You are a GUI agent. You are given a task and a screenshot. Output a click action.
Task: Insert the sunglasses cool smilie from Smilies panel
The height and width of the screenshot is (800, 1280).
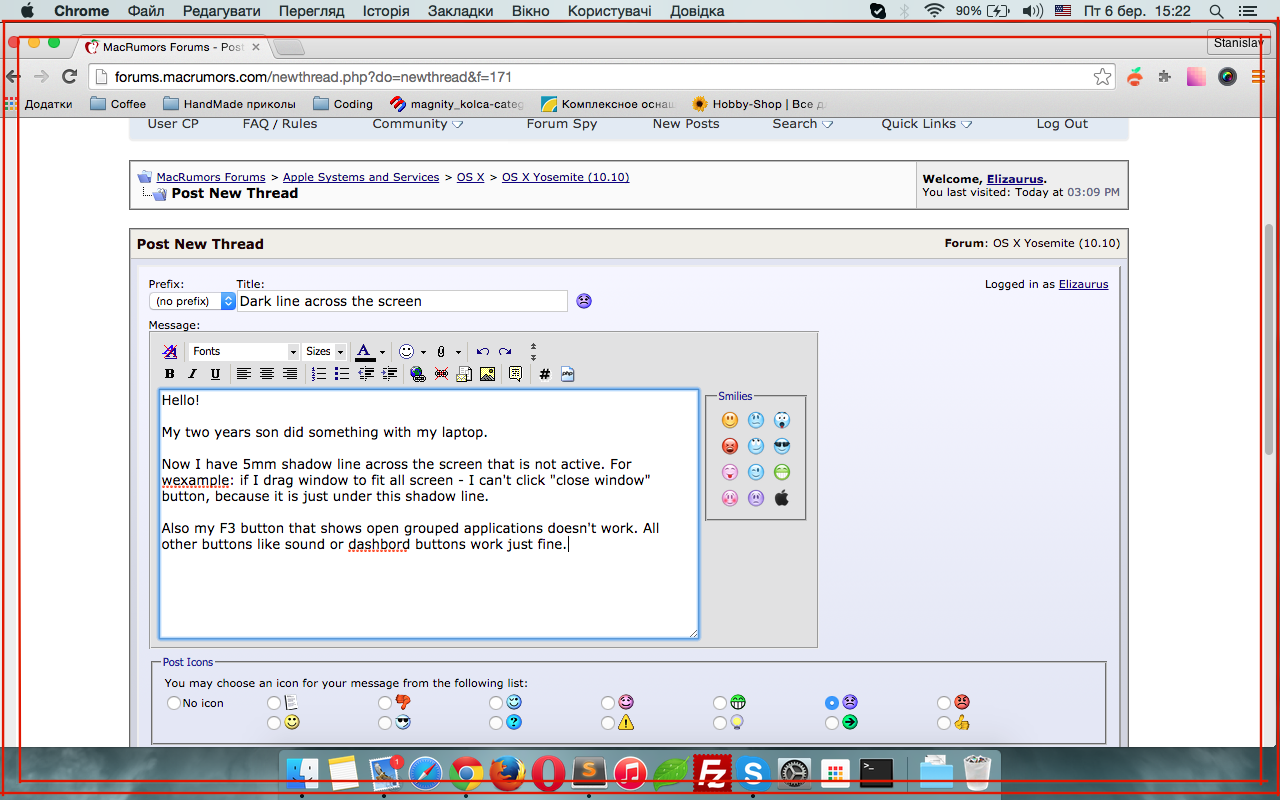(782, 446)
